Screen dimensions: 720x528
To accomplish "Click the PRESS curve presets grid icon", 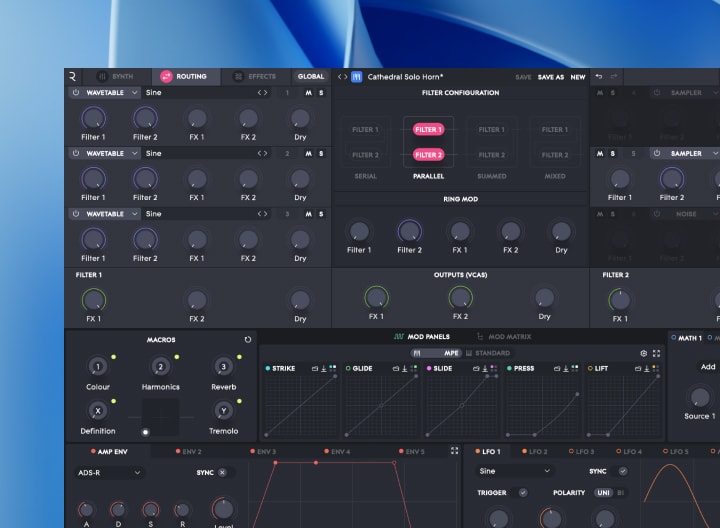I will click(x=574, y=368).
